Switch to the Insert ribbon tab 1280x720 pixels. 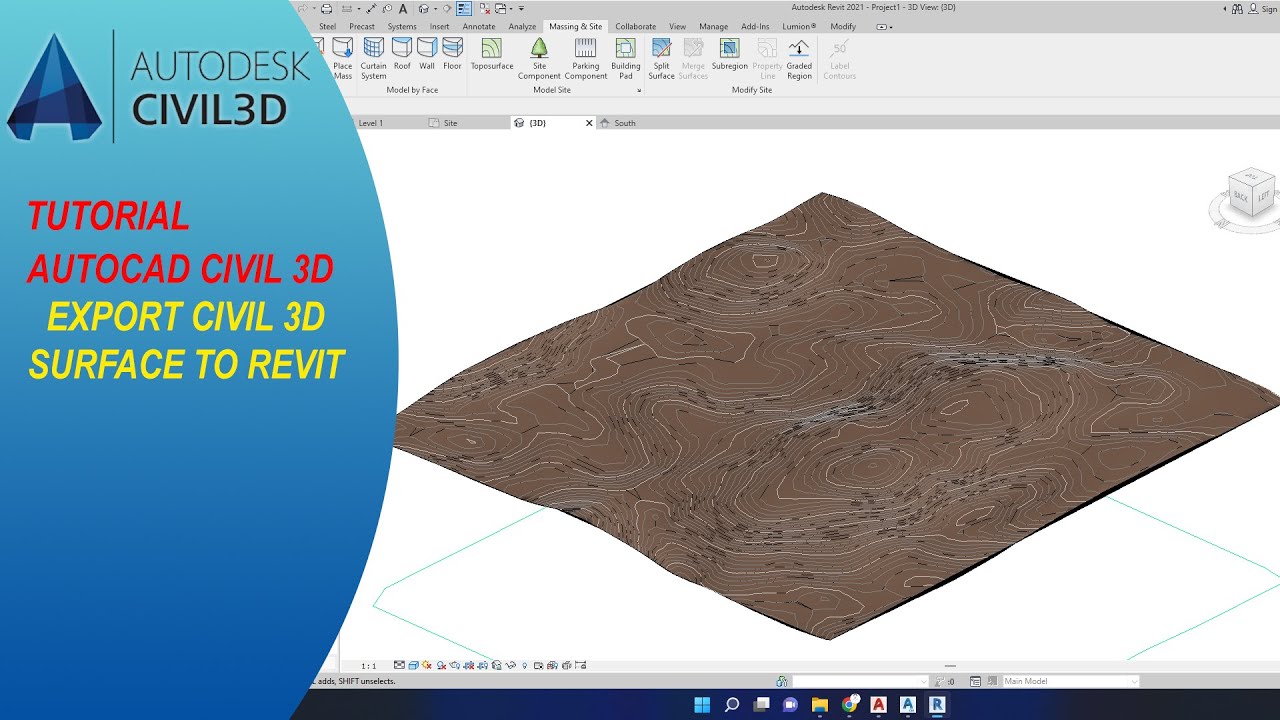439,26
